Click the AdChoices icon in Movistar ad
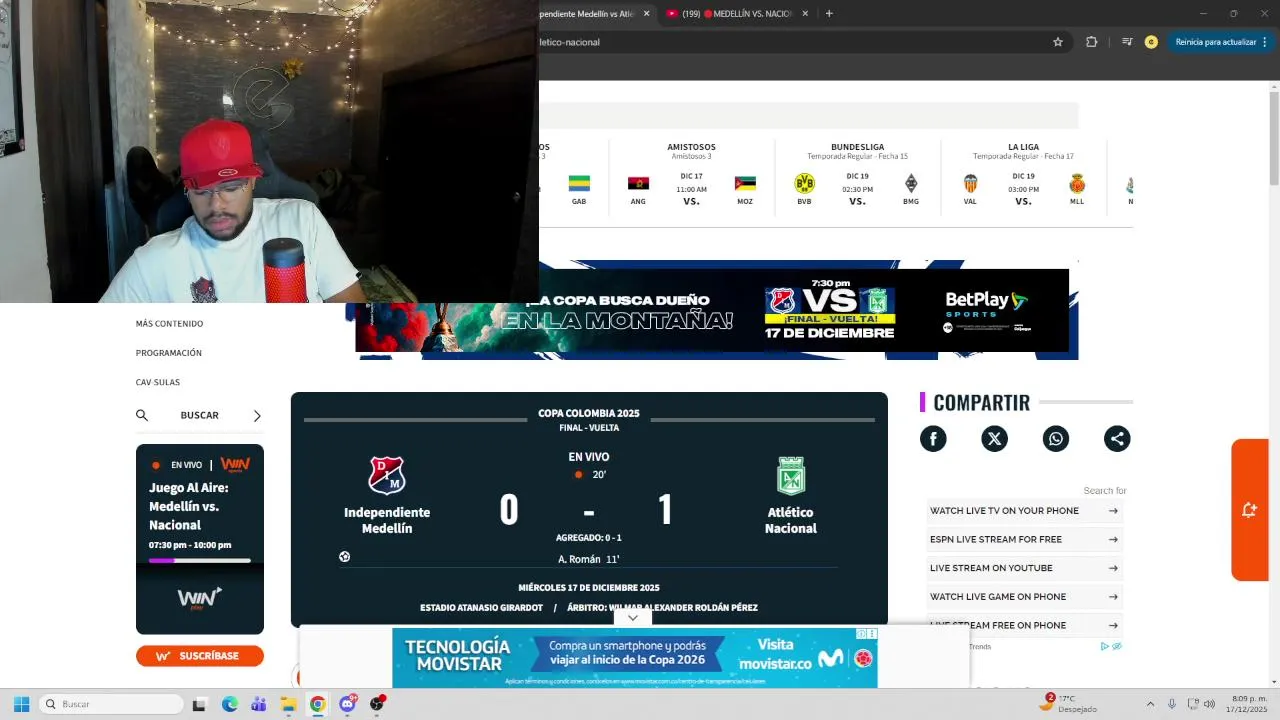The width and height of the screenshot is (1280, 720). pyautogui.click(x=862, y=633)
